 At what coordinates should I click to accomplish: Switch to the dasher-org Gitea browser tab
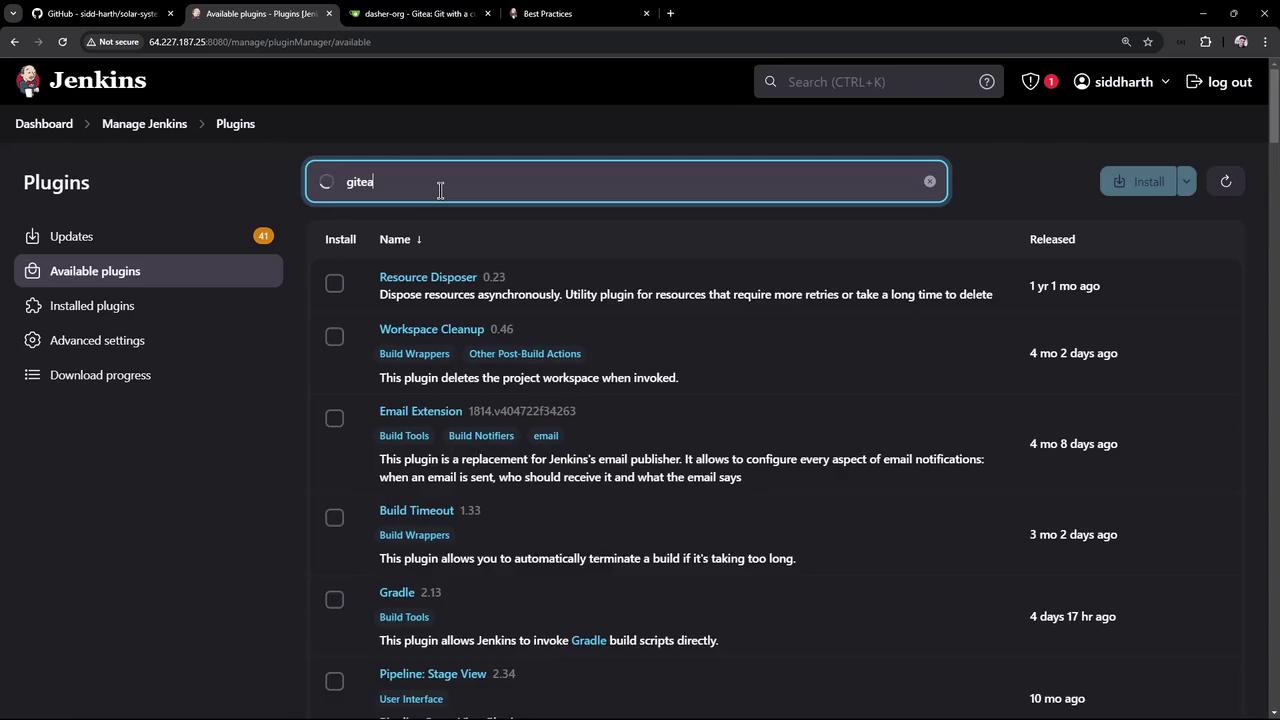coord(420,14)
